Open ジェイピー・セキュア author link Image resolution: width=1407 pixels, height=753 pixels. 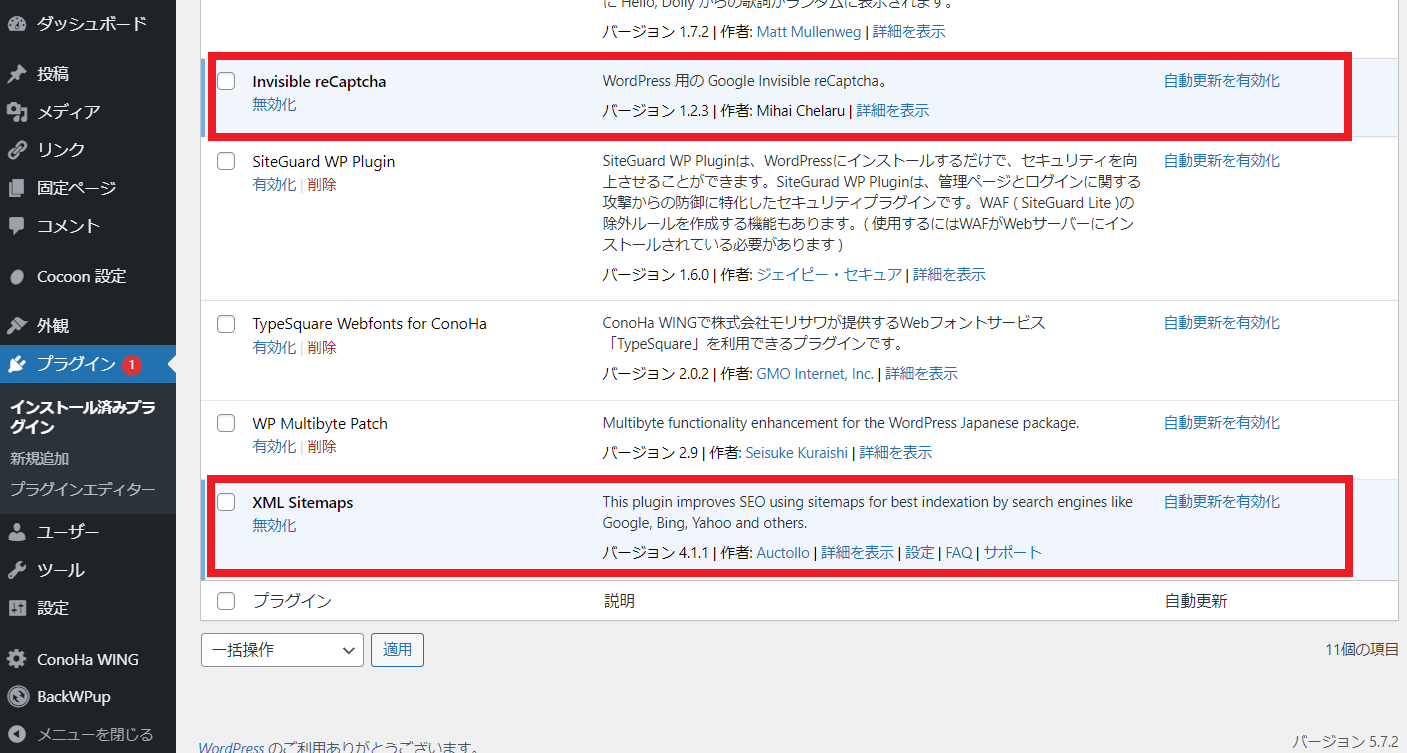click(x=829, y=275)
